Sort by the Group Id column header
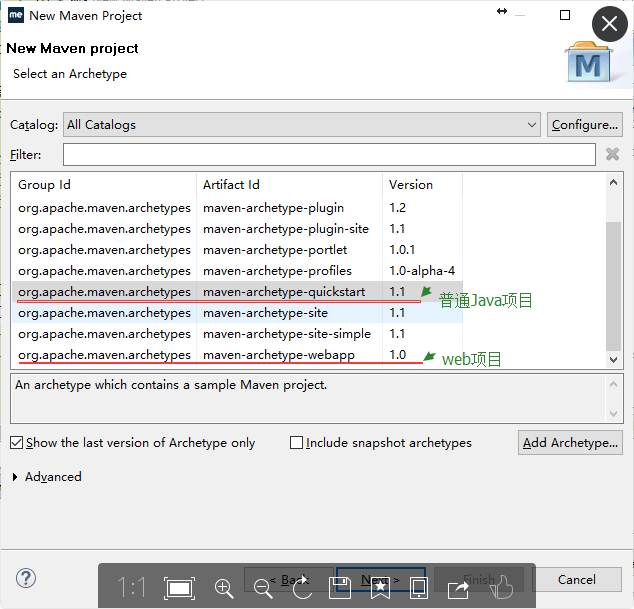Screen dimensions: 634x609 coord(104,185)
